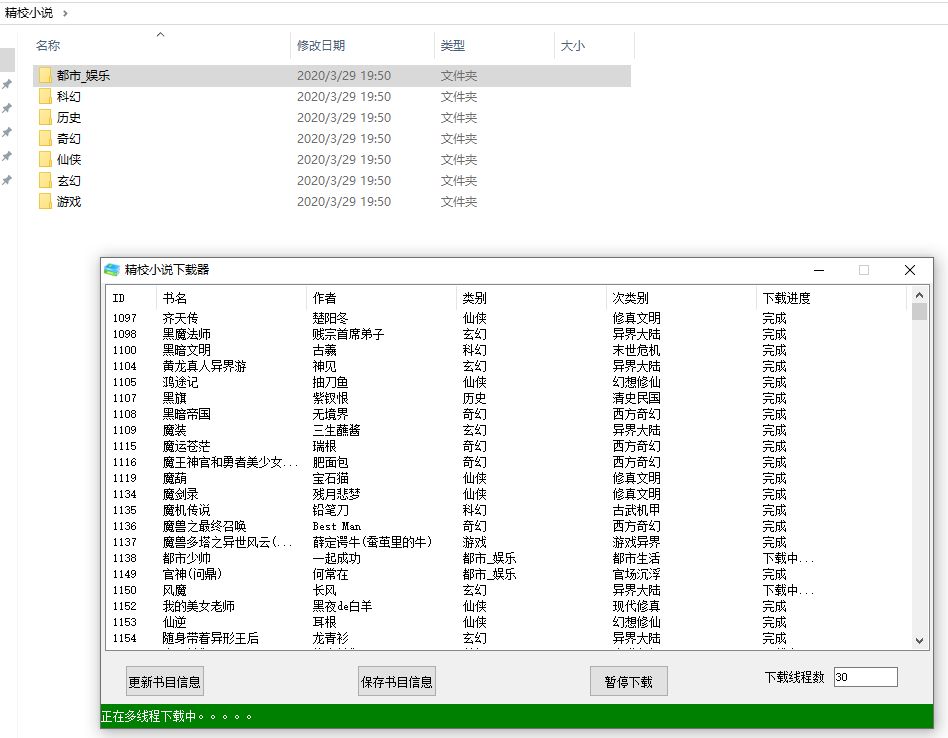Screen dimensions: 948x738
Task: Click the book list vertical scrollbar thumb
Action: pyautogui.click(x=919, y=312)
